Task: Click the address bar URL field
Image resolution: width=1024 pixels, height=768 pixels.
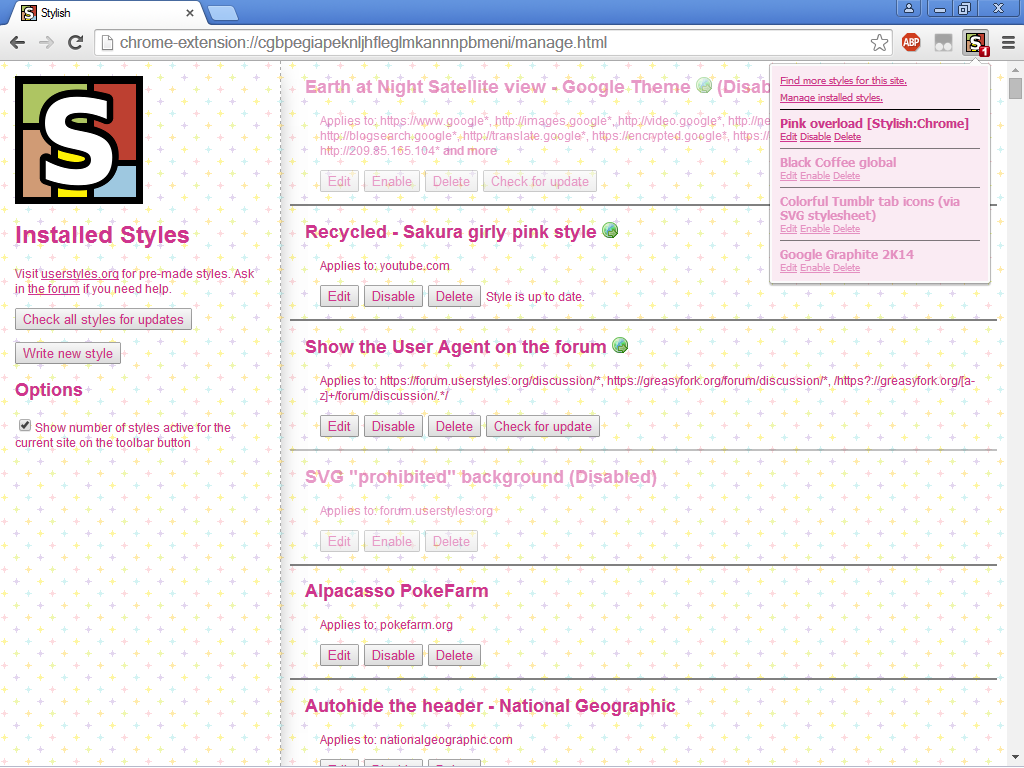Action: click(480, 43)
